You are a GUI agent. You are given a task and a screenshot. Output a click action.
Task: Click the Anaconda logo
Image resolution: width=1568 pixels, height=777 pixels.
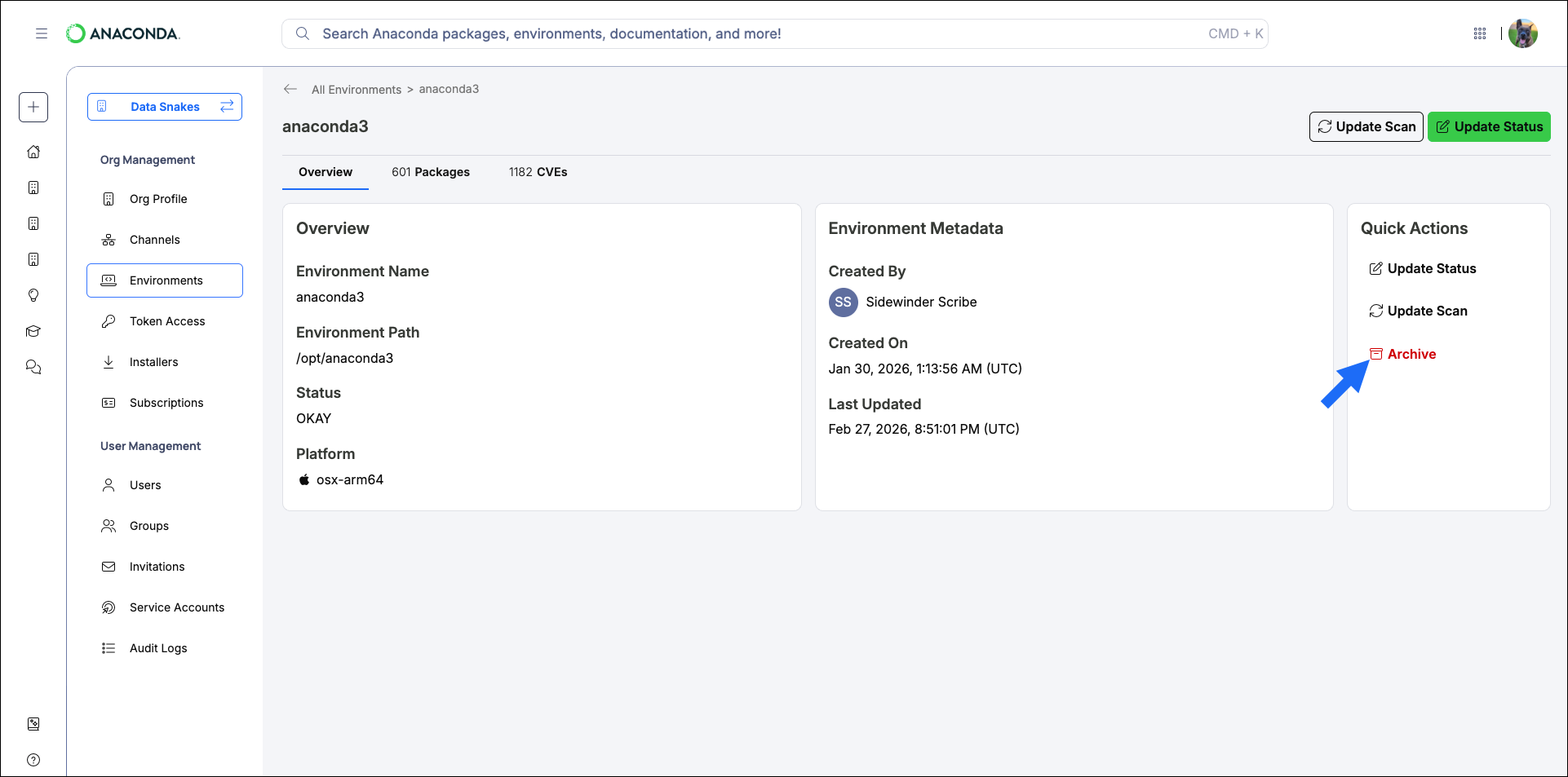[x=123, y=33]
